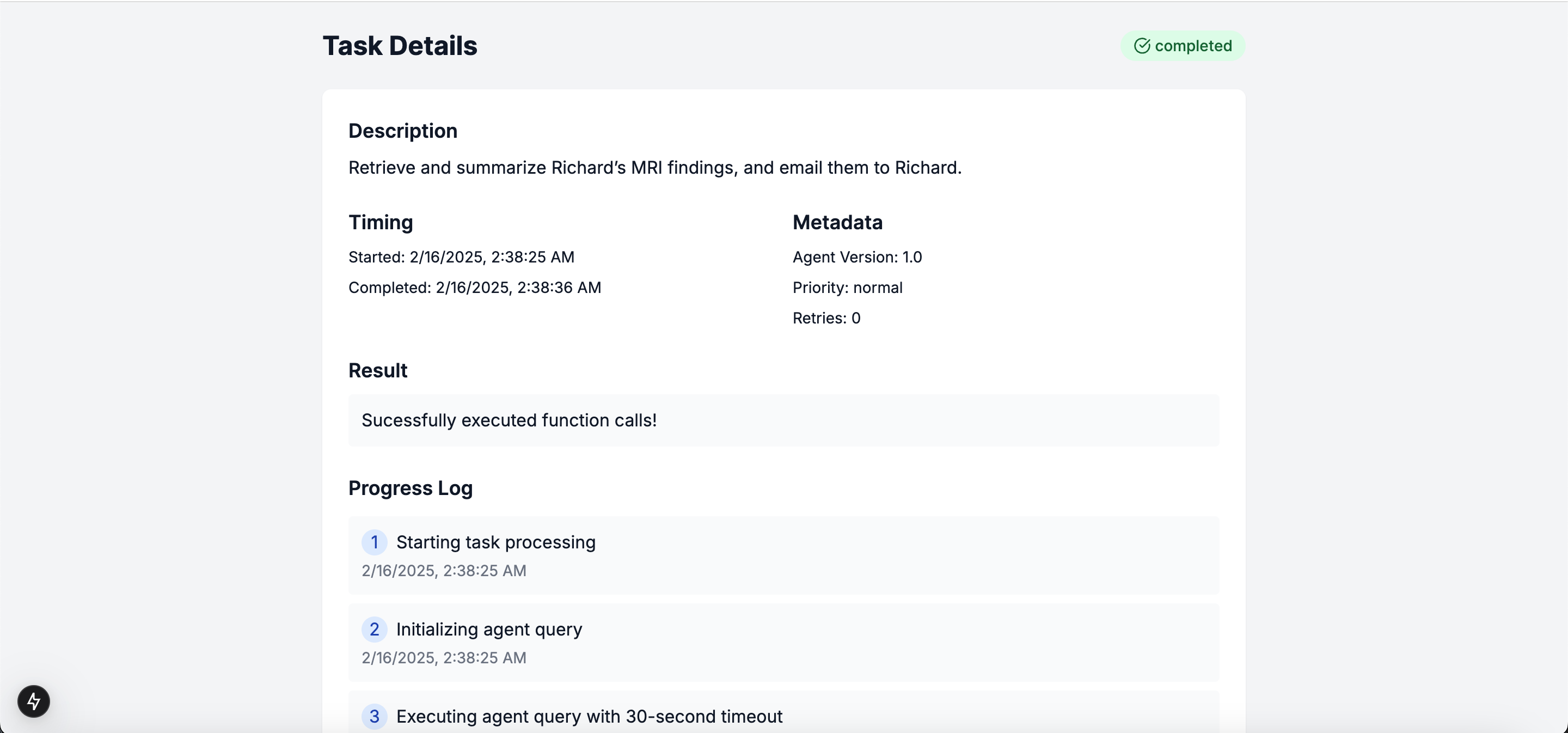Screen dimensions: 1568x733
Task: Click the Agent Version 1.0 line
Action: coord(856,257)
